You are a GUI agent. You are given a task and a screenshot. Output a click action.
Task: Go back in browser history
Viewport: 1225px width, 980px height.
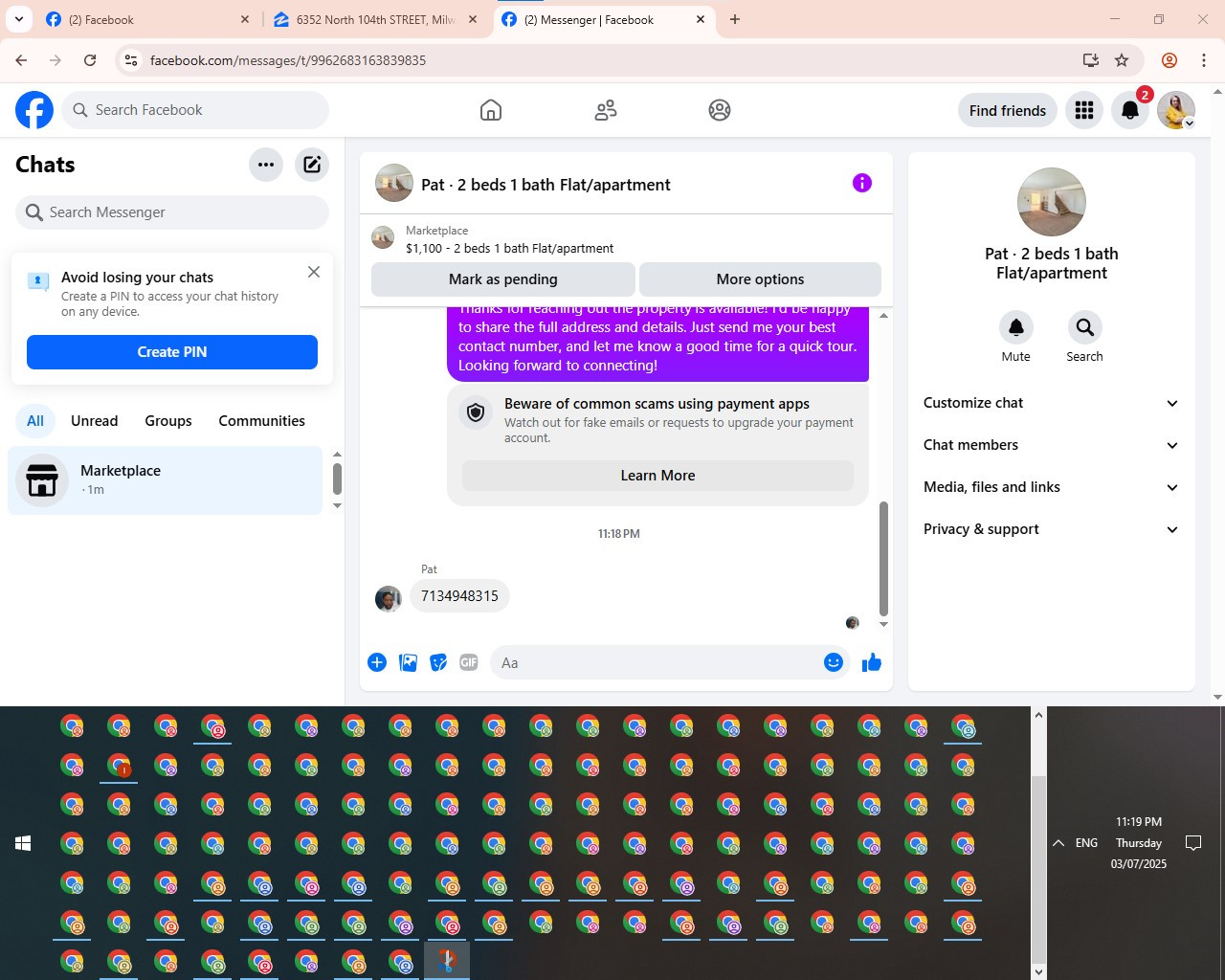21,60
